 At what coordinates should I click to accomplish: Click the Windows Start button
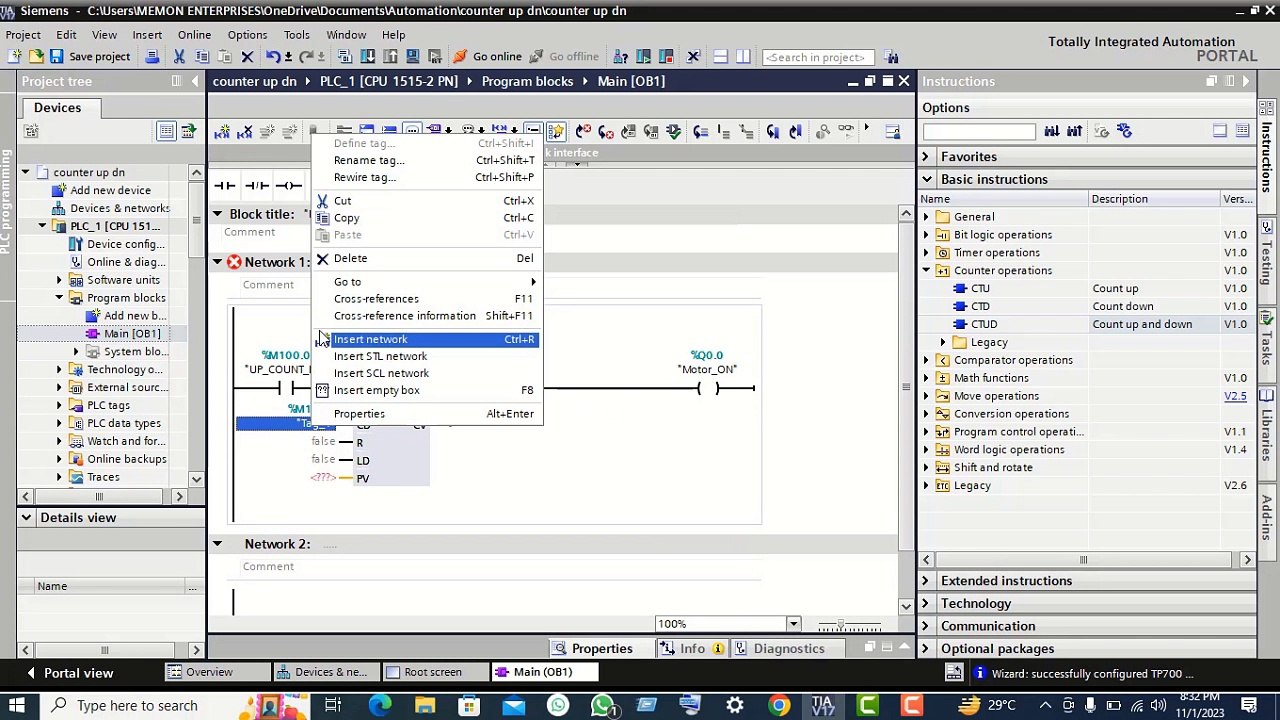coord(16,706)
